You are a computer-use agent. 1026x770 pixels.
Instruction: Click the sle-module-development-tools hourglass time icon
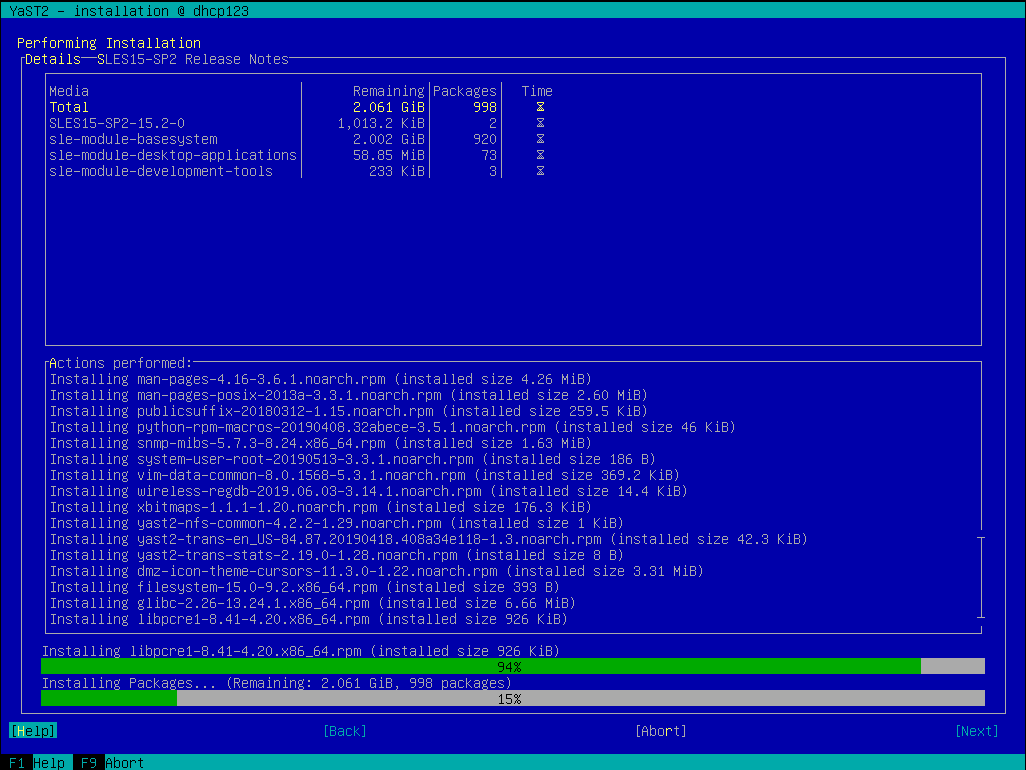tap(540, 171)
